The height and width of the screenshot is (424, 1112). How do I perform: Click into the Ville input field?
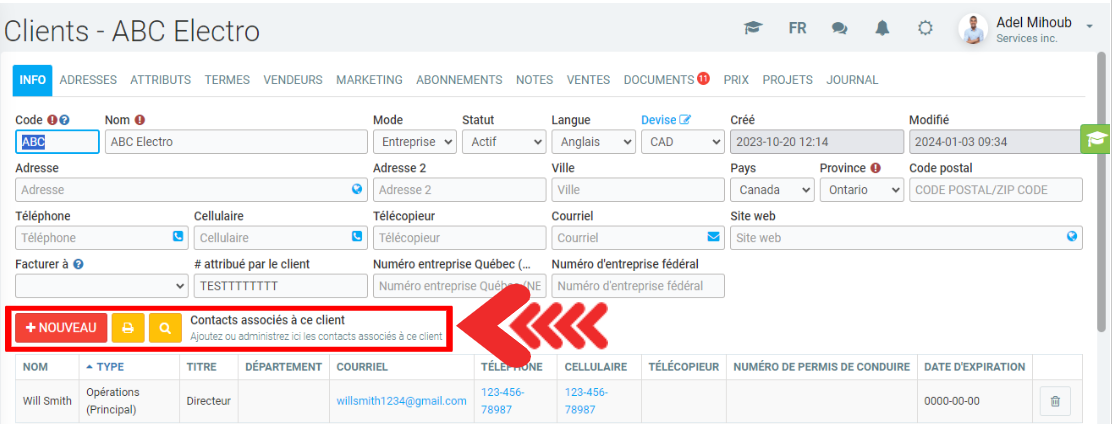click(x=637, y=190)
